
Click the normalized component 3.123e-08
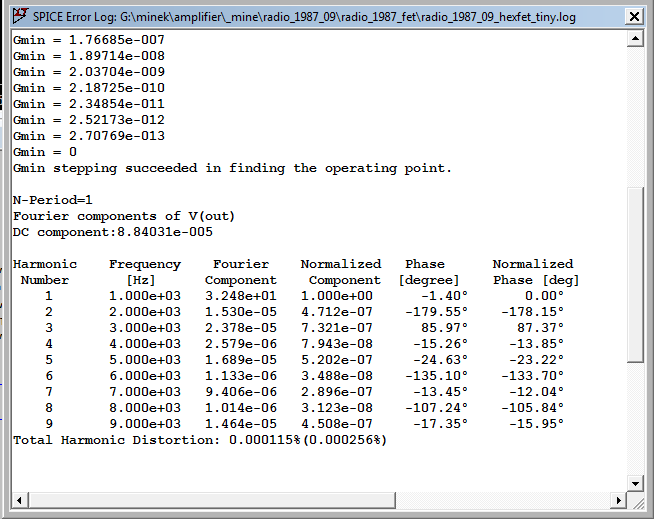click(x=337, y=408)
